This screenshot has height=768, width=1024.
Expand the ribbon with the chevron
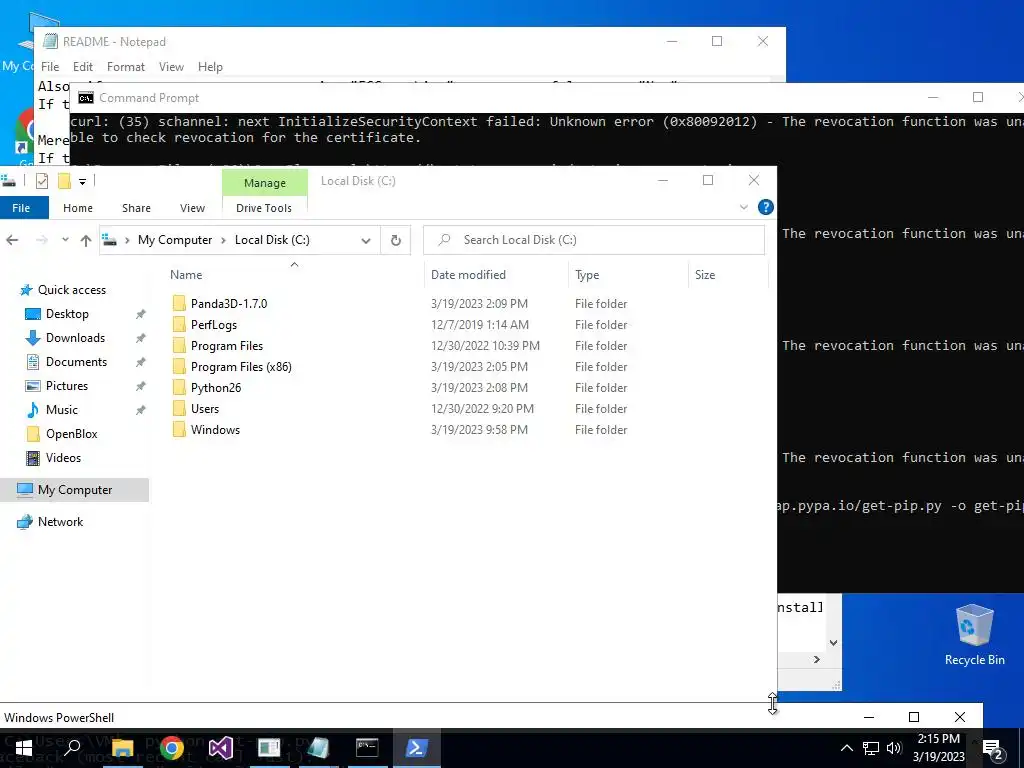[x=743, y=207]
